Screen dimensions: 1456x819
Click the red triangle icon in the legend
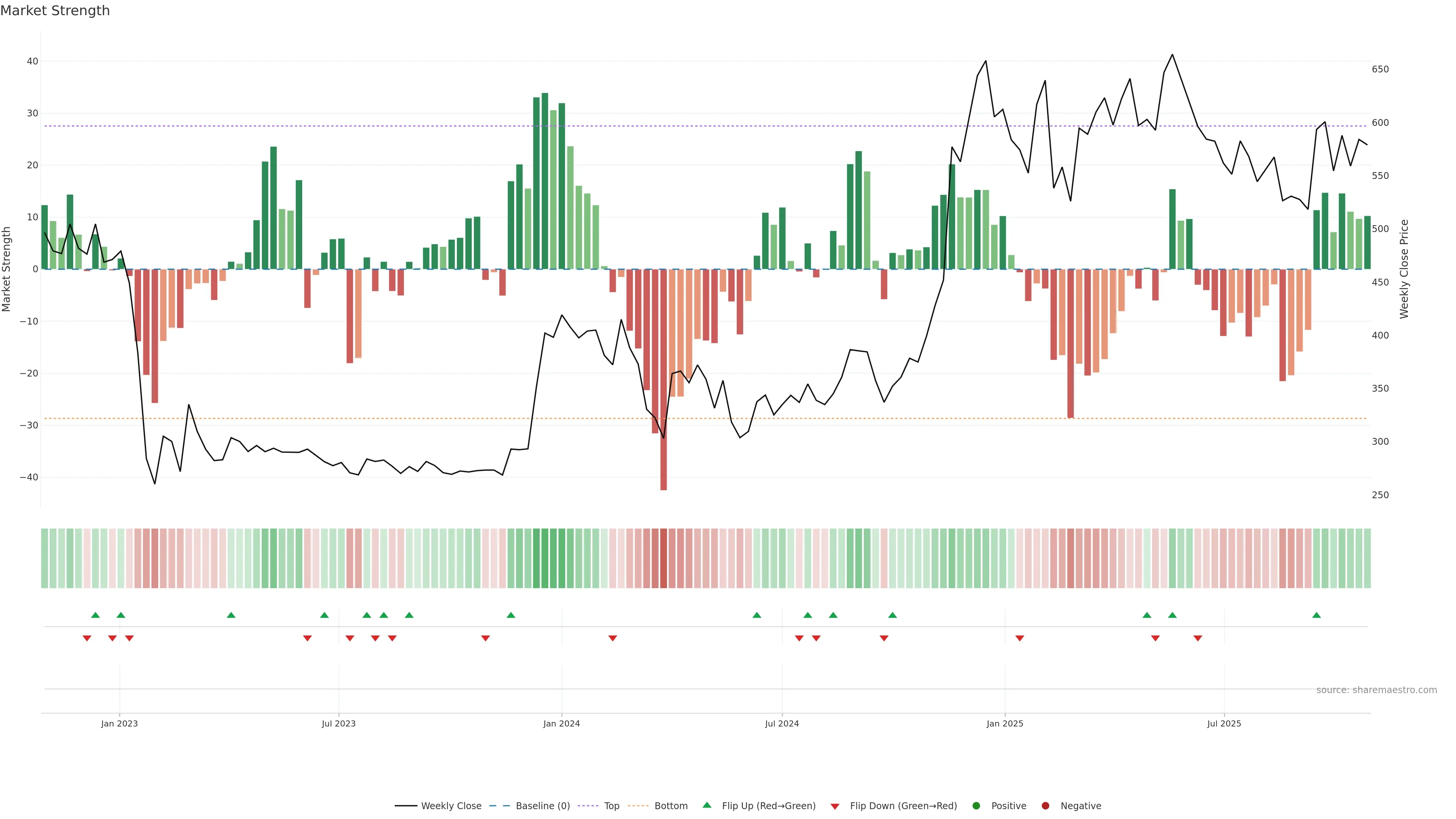tap(835, 806)
